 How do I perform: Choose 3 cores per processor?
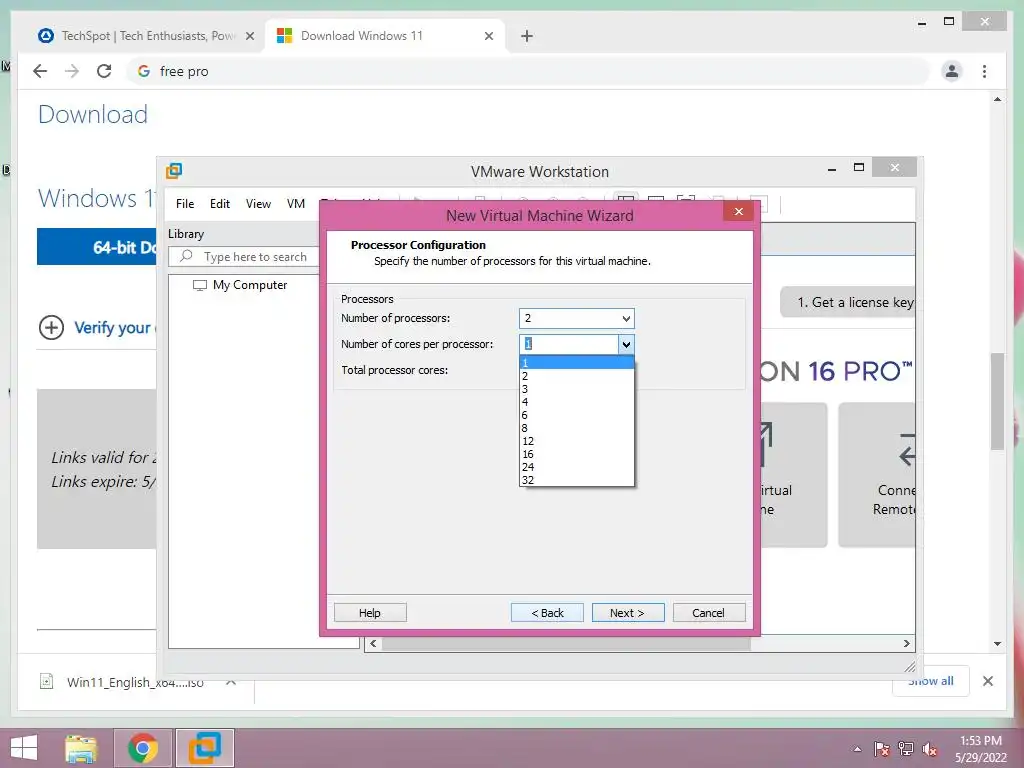(x=577, y=389)
